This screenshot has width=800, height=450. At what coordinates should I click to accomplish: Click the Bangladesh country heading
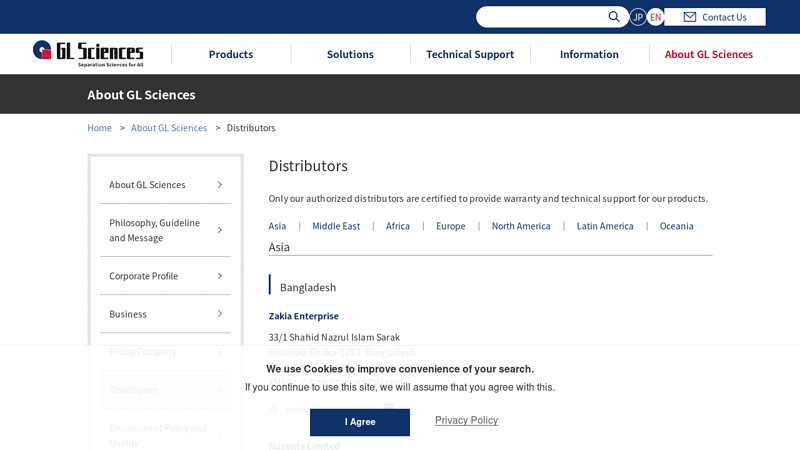pyautogui.click(x=308, y=287)
